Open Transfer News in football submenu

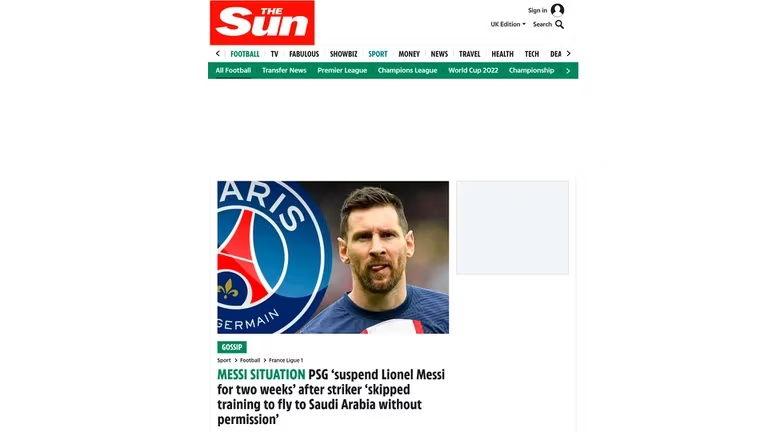tap(284, 70)
